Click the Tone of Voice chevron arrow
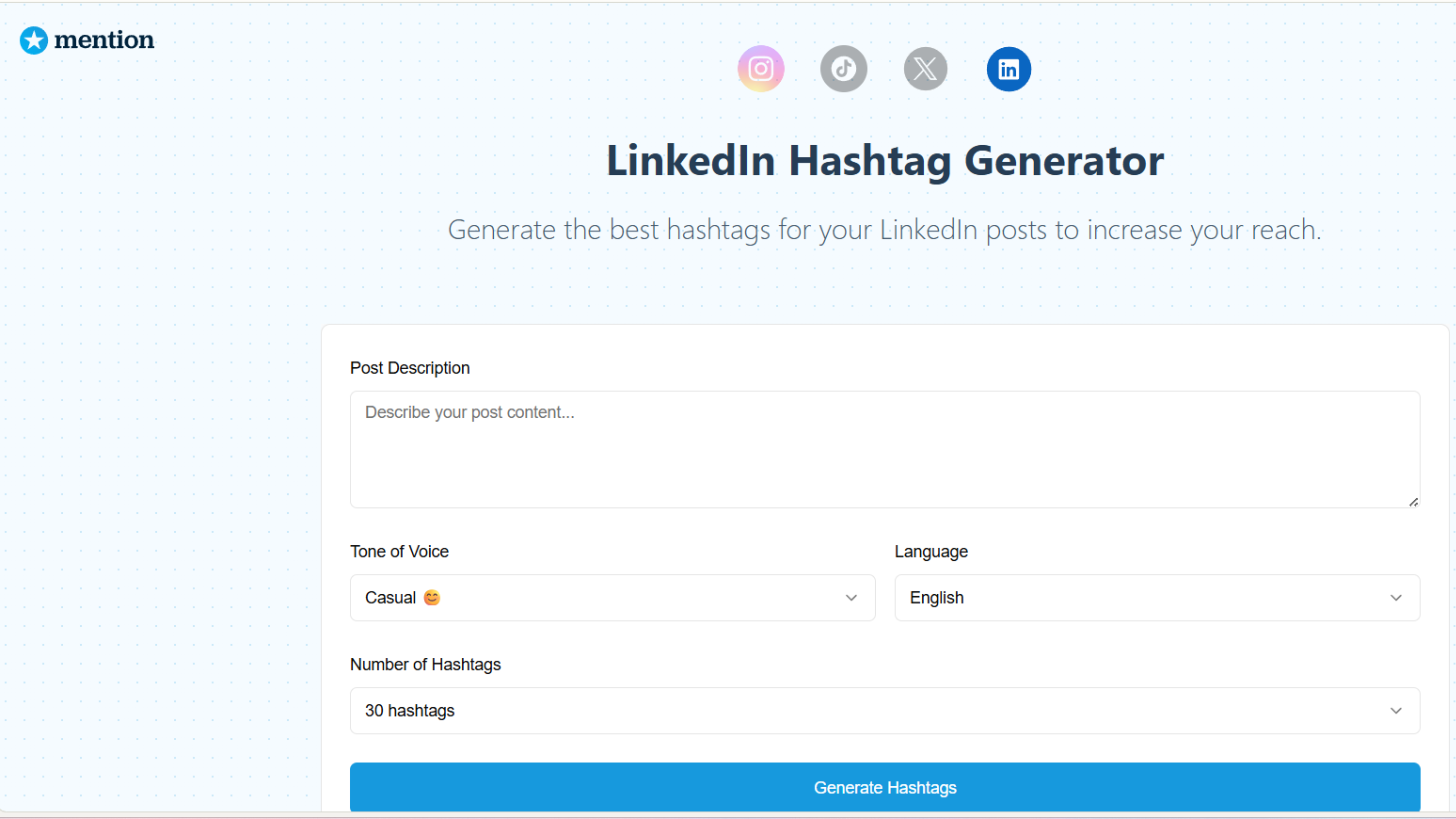The image size is (1456, 819). 851,598
